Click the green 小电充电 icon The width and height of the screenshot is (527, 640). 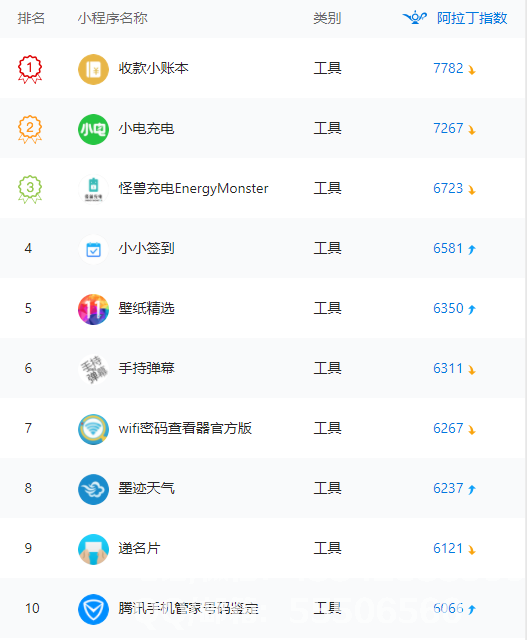click(93, 129)
